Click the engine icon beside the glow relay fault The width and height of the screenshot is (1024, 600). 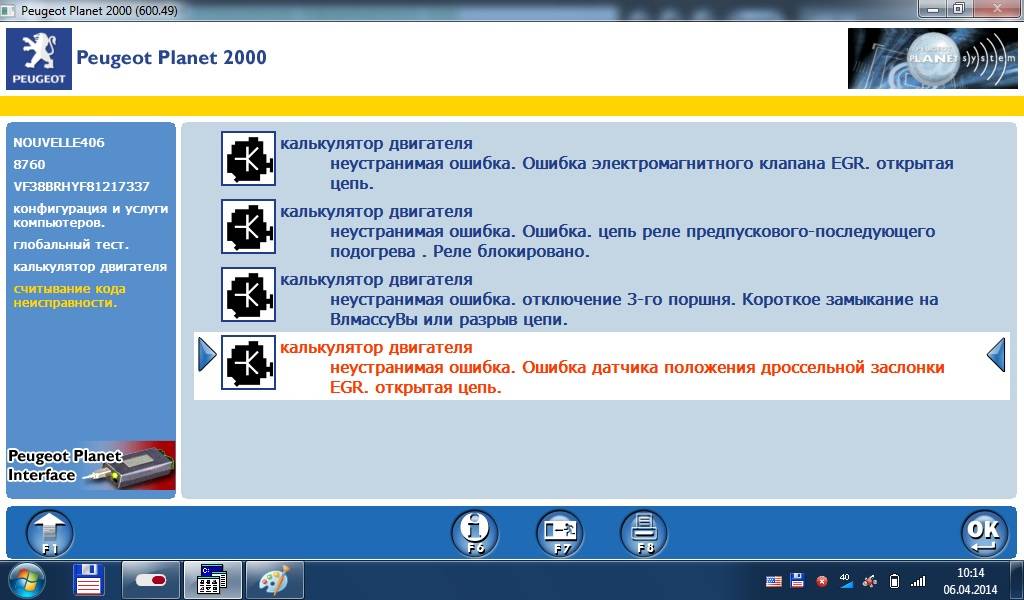point(247,227)
